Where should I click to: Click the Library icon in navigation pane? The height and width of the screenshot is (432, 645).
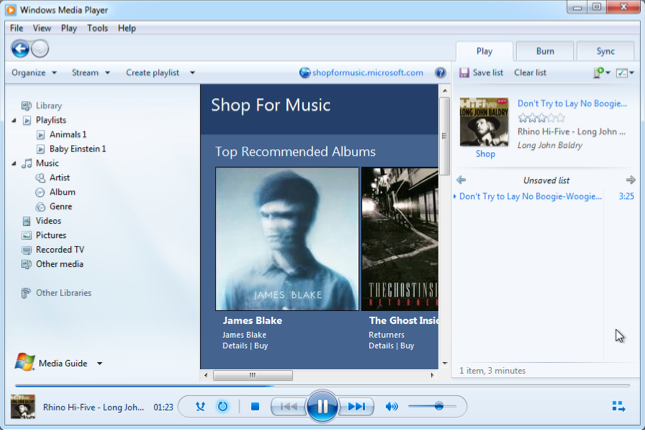26,106
